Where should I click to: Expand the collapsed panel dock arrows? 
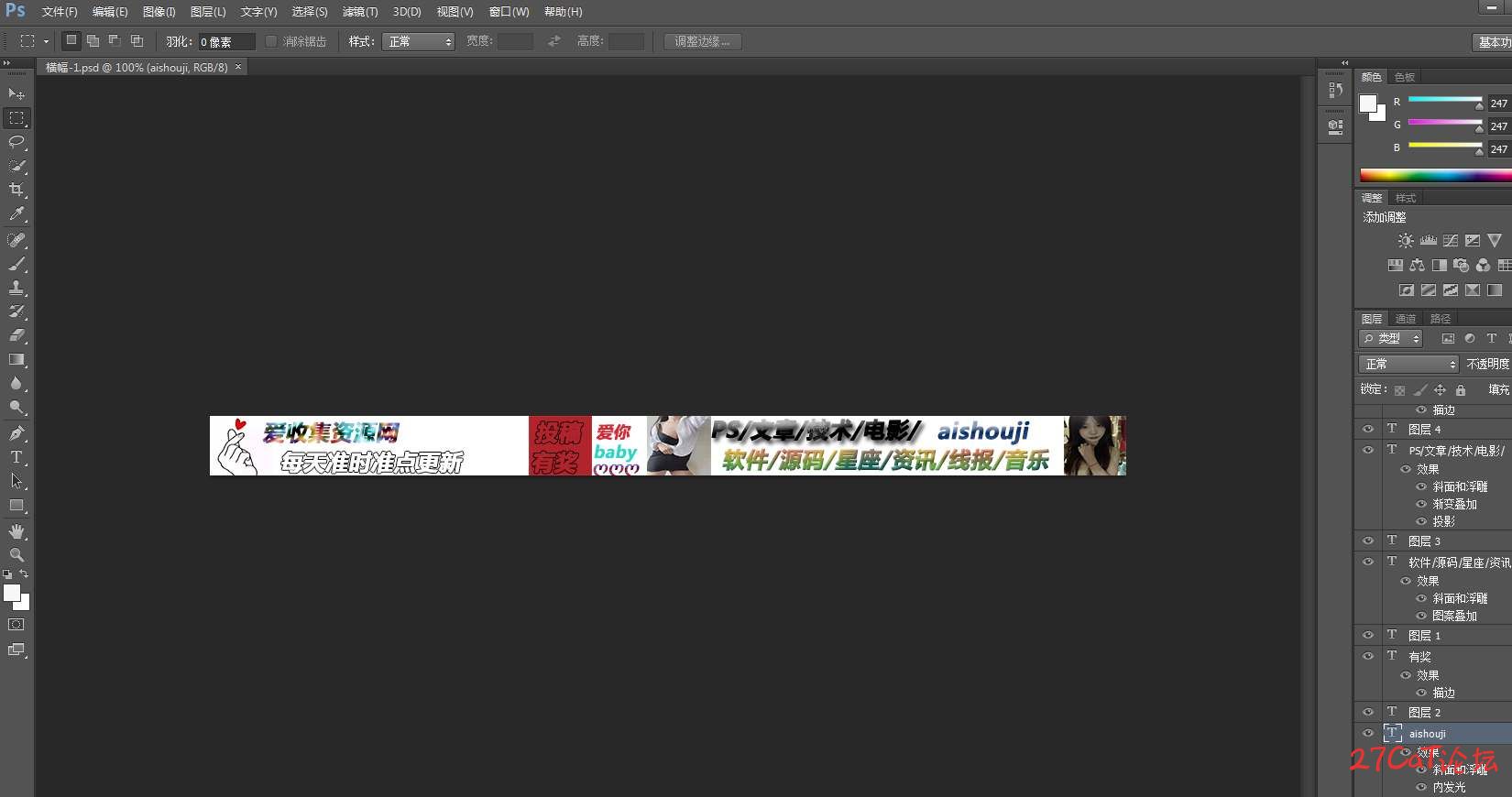click(x=1344, y=63)
